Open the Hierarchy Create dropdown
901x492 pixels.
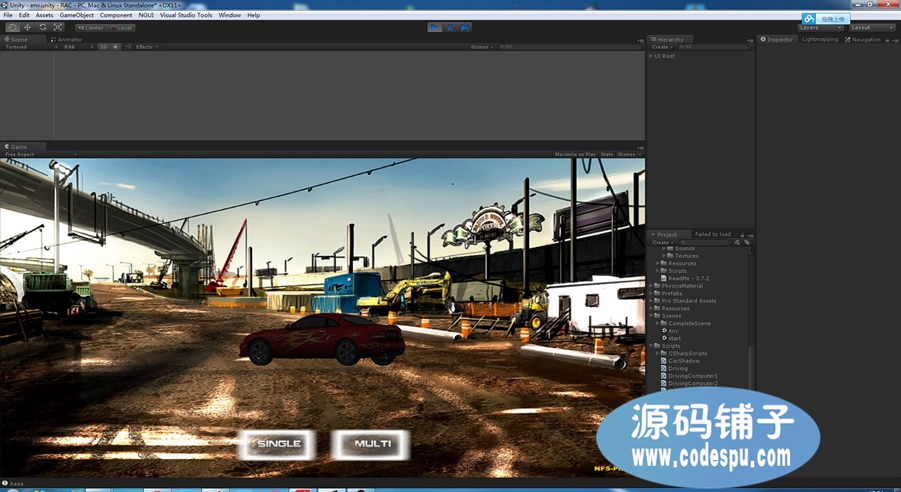[661, 47]
